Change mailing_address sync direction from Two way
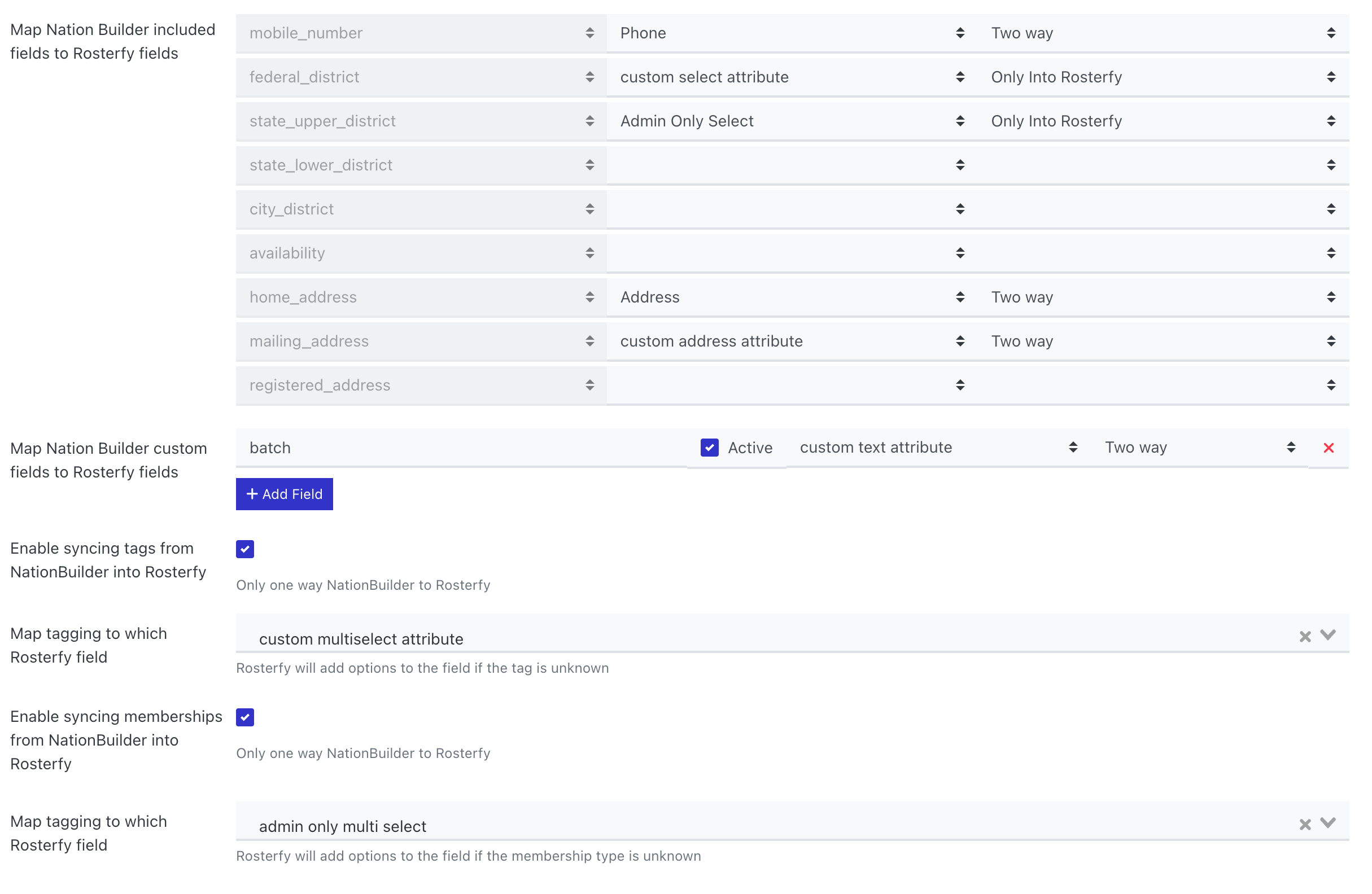This screenshot has width=1372, height=894. click(1163, 341)
